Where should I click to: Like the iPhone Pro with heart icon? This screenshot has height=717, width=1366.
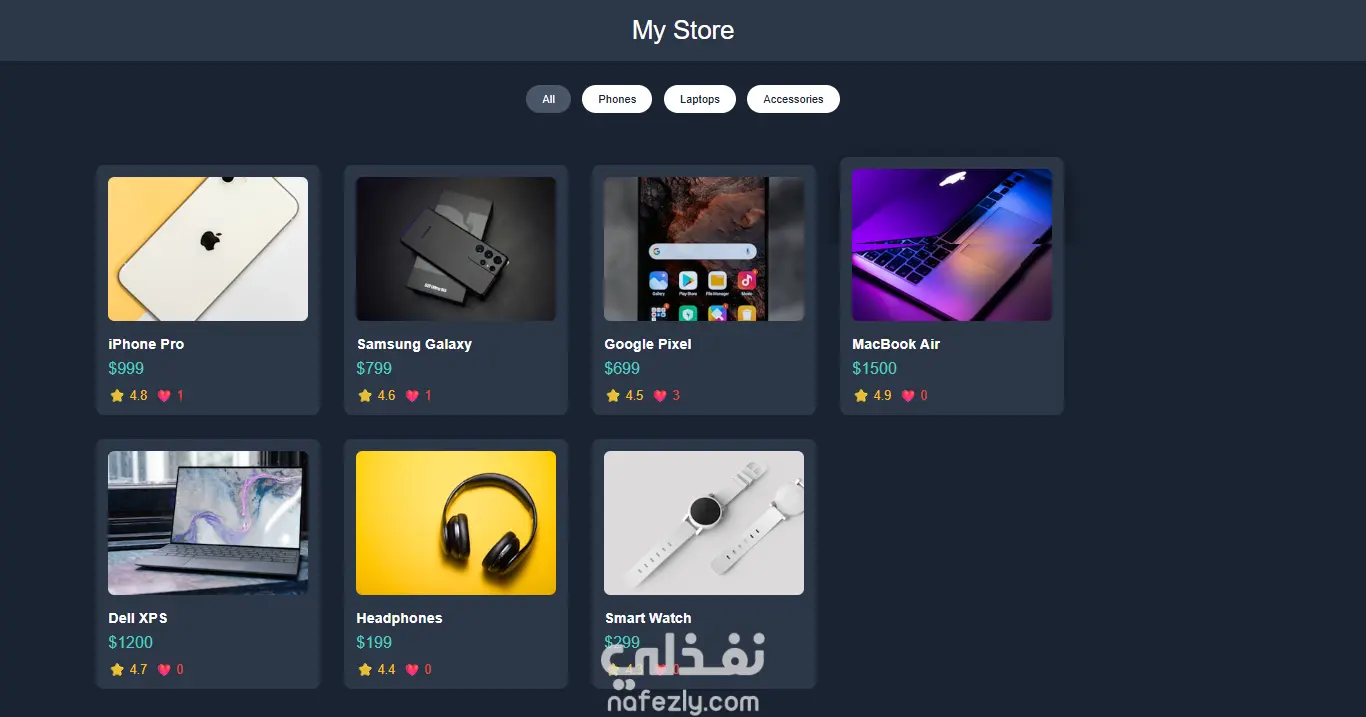click(x=164, y=396)
